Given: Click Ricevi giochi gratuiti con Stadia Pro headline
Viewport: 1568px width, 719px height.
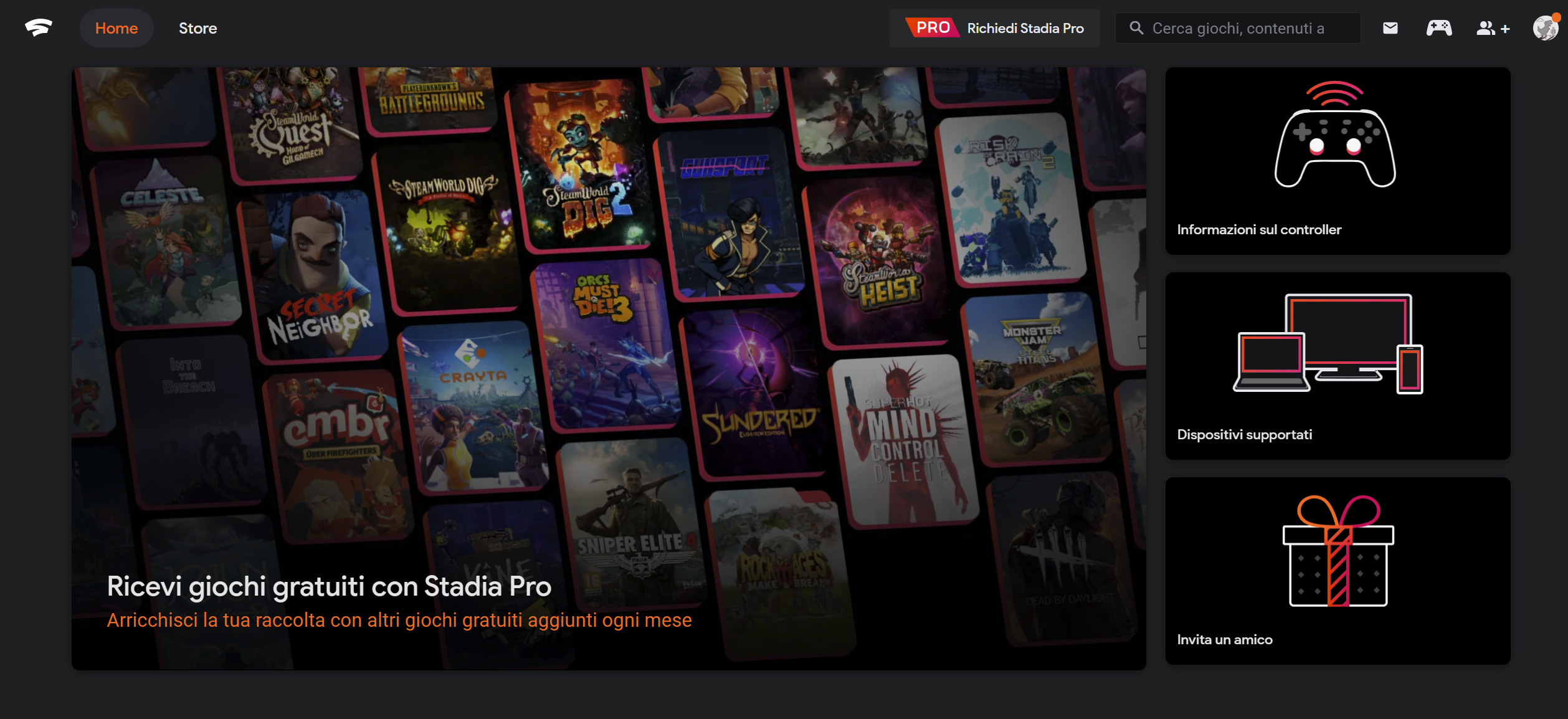Looking at the screenshot, I should [329, 586].
